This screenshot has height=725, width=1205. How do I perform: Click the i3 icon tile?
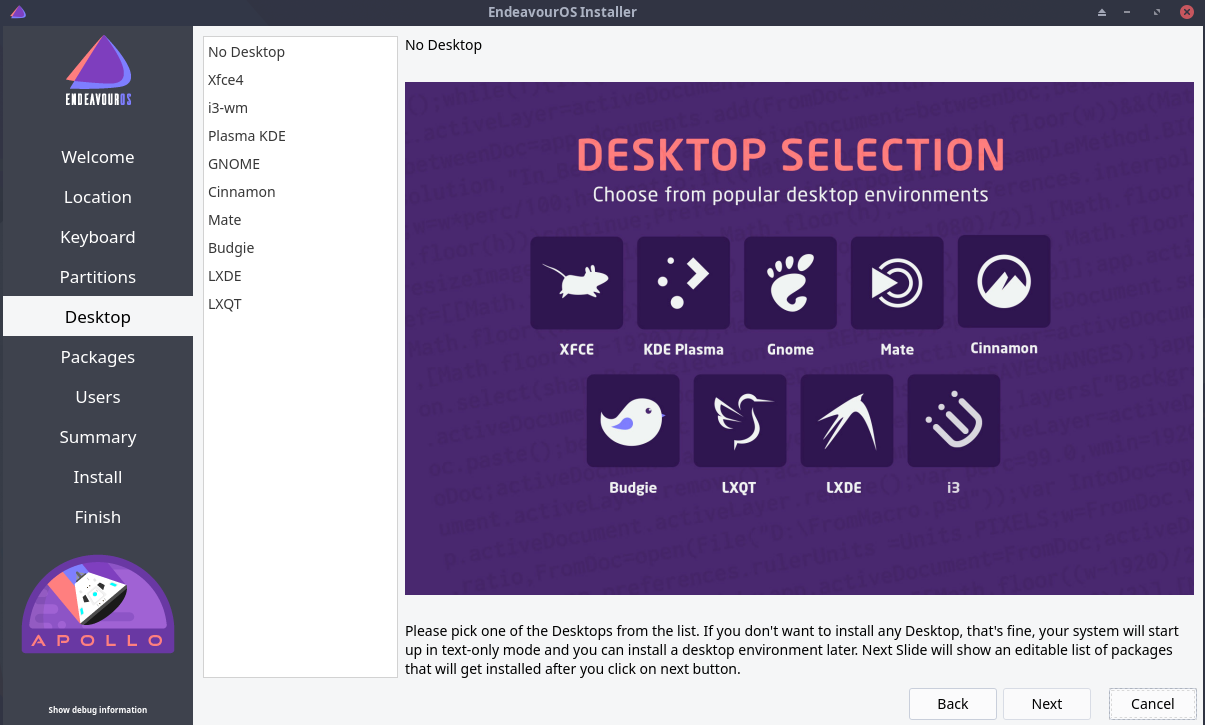(x=953, y=420)
